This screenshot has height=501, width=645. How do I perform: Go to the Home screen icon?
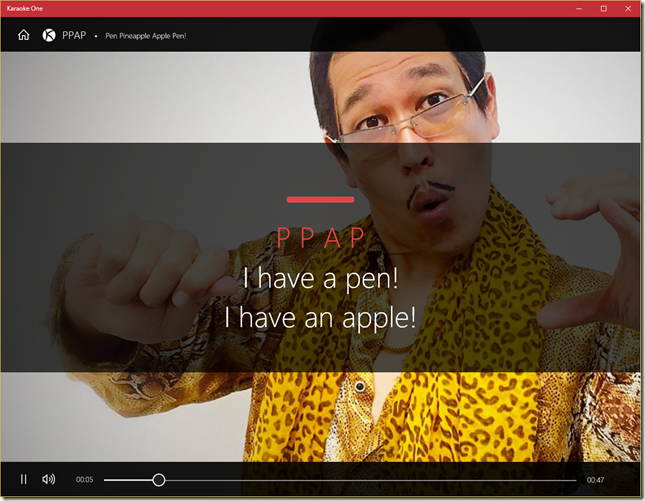[24, 35]
